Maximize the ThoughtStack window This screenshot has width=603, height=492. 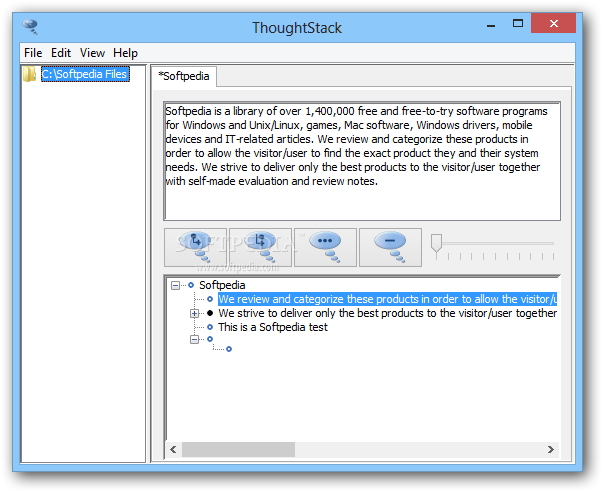pyautogui.click(x=518, y=23)
